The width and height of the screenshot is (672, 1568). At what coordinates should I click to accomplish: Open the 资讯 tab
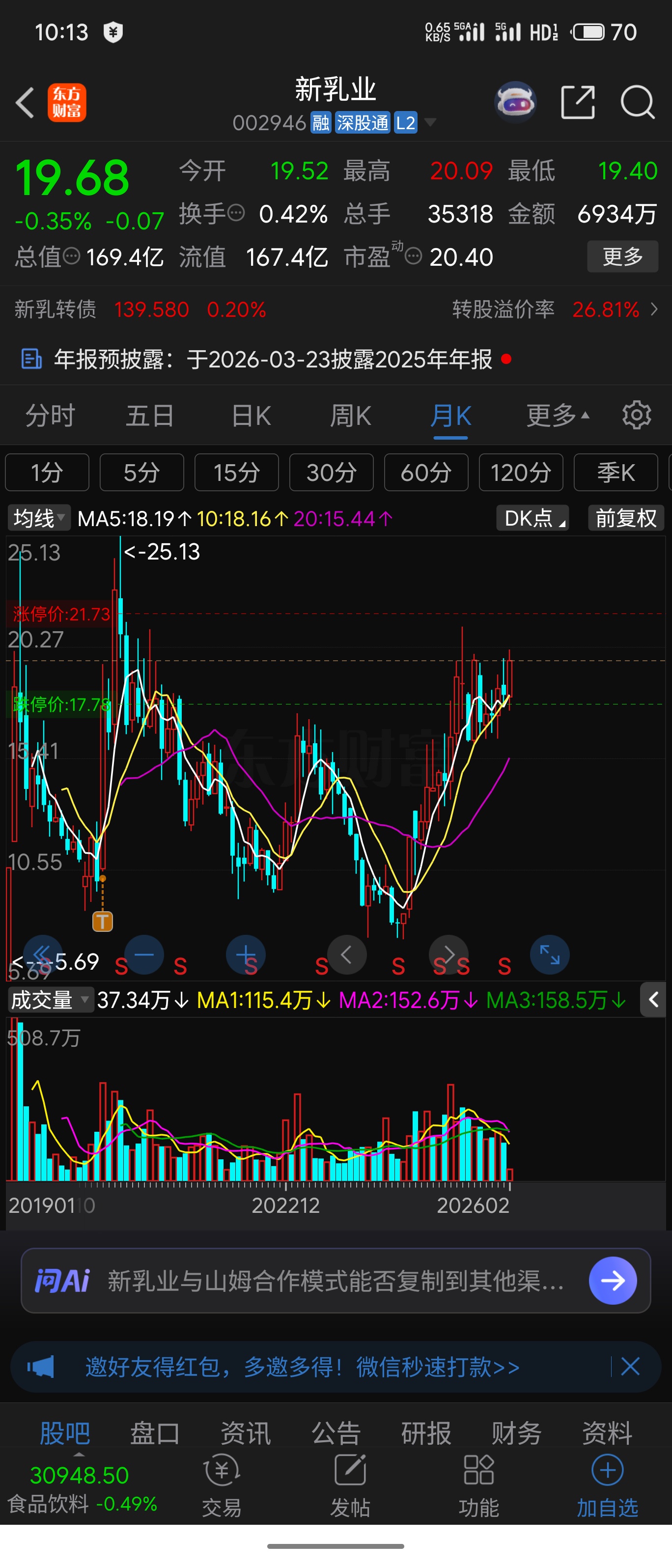[245, 1433]
